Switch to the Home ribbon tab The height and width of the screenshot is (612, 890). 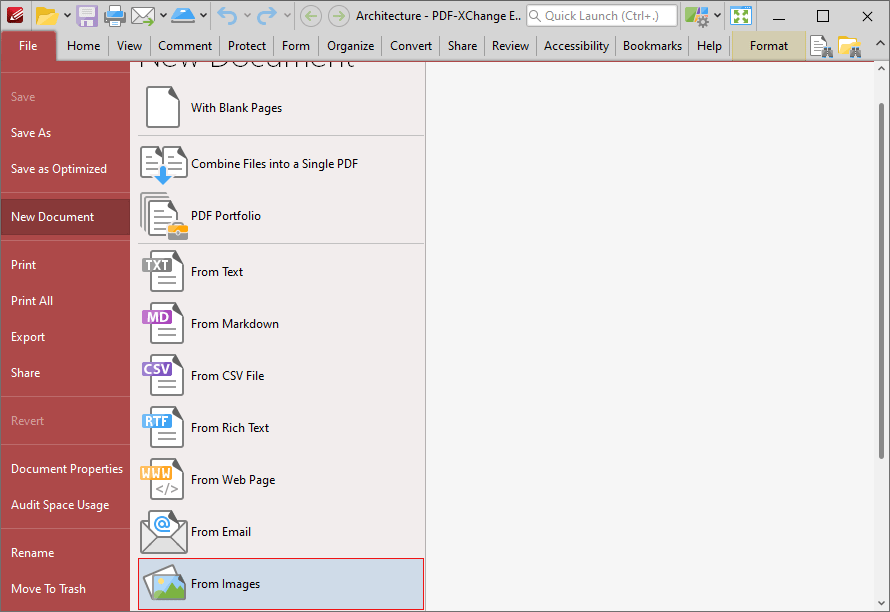pyautogui.click(x=83, y=45)
